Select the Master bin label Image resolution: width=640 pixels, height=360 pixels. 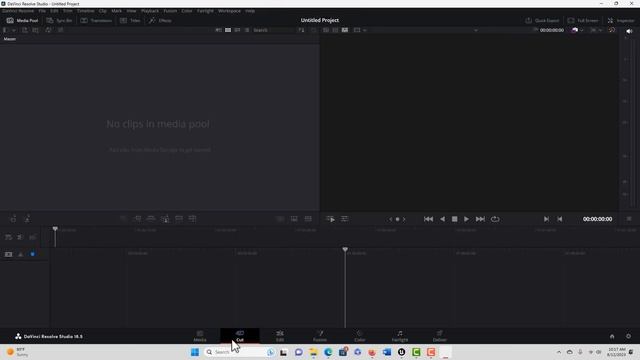point(10,39)
